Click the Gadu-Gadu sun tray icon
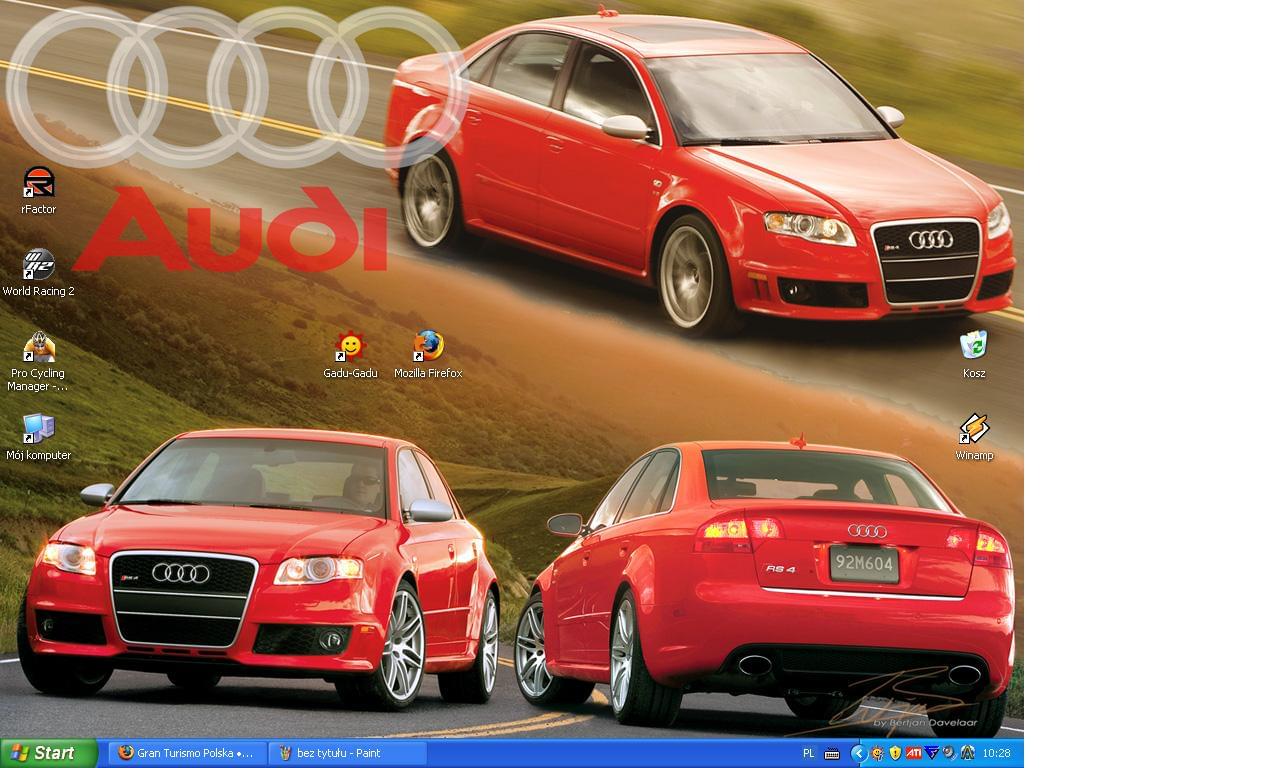1280x768 pixels. click(x=877, y=753)
